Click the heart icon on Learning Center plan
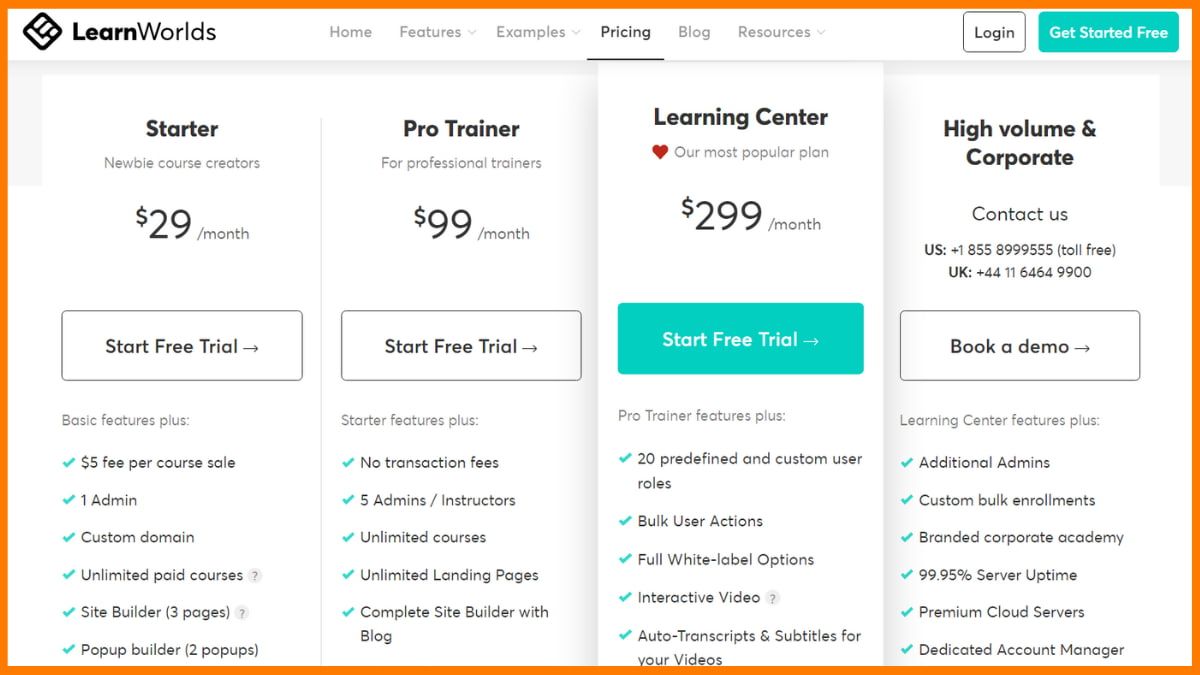The image size is (1200, 675). (658, 152)
